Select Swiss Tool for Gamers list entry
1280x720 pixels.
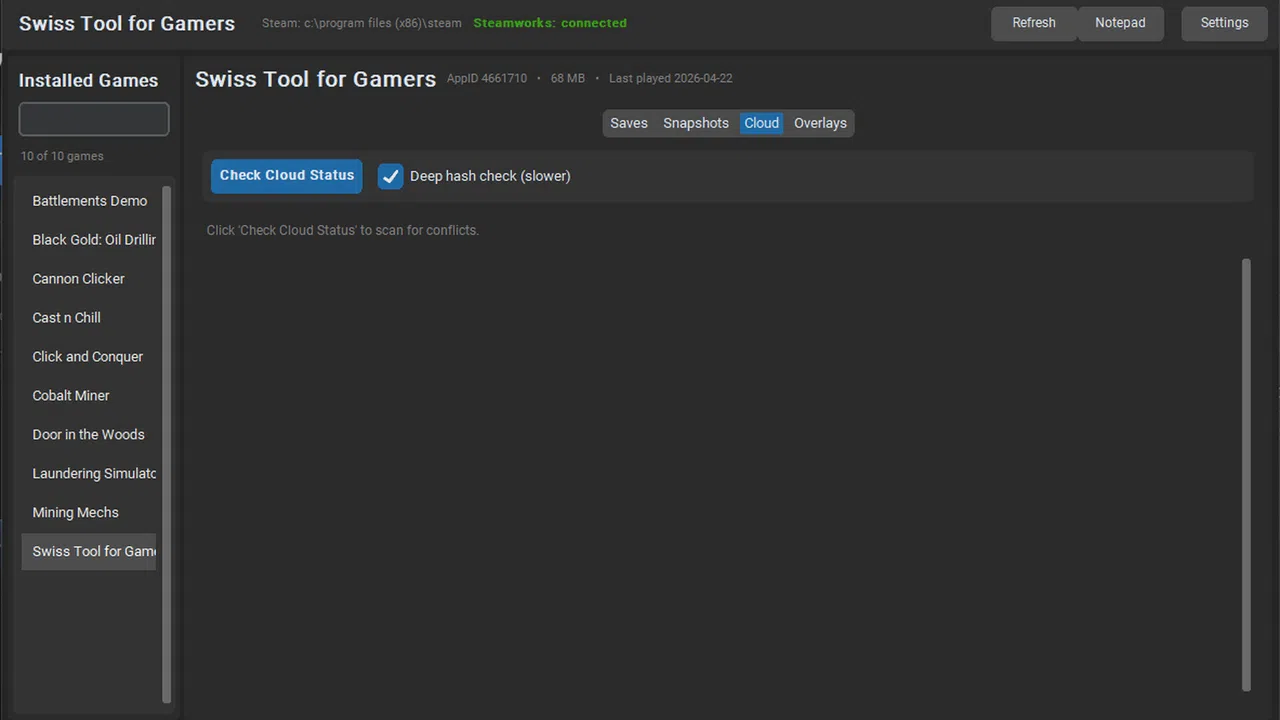tap(89, 552)
